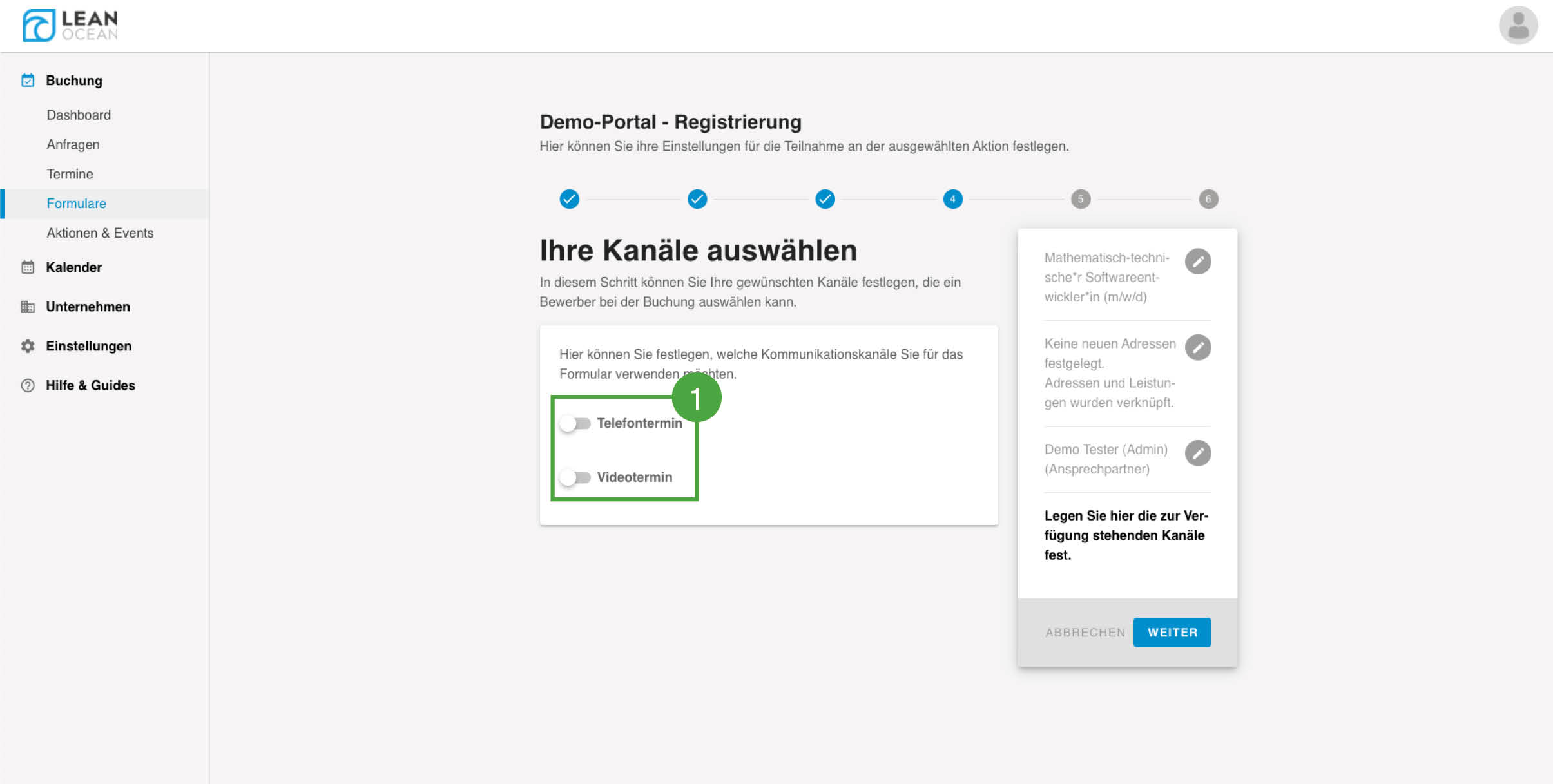Image resolution: width=1553 pixels, height=784 pixels.
Task: Collapse the Buchung sidebar section
Action: pyautogui.click(x=73, y=81)
